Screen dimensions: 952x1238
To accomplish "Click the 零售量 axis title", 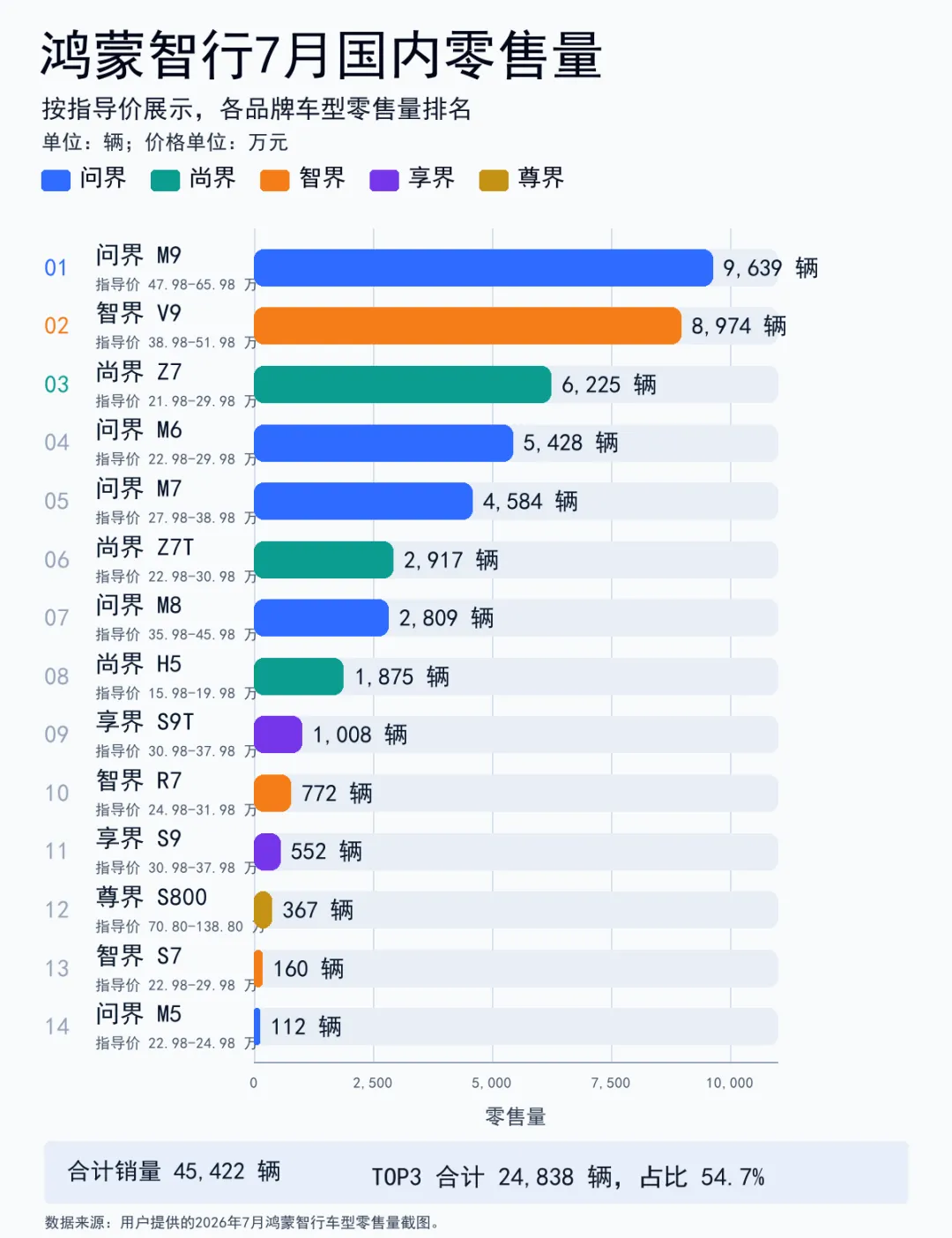I will click(516, 1117).
